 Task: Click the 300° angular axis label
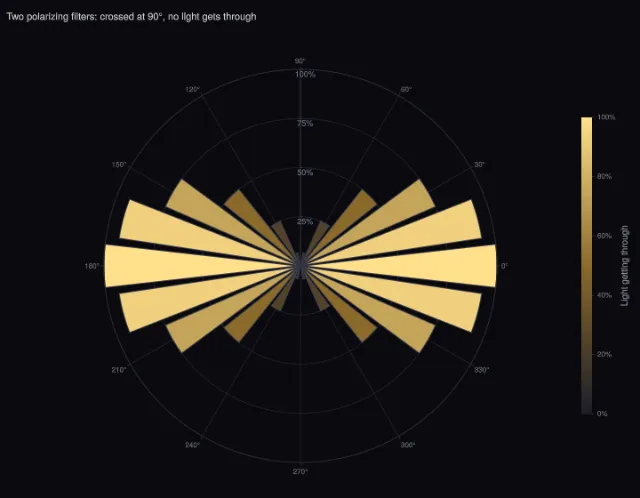(x=408, y=445)
